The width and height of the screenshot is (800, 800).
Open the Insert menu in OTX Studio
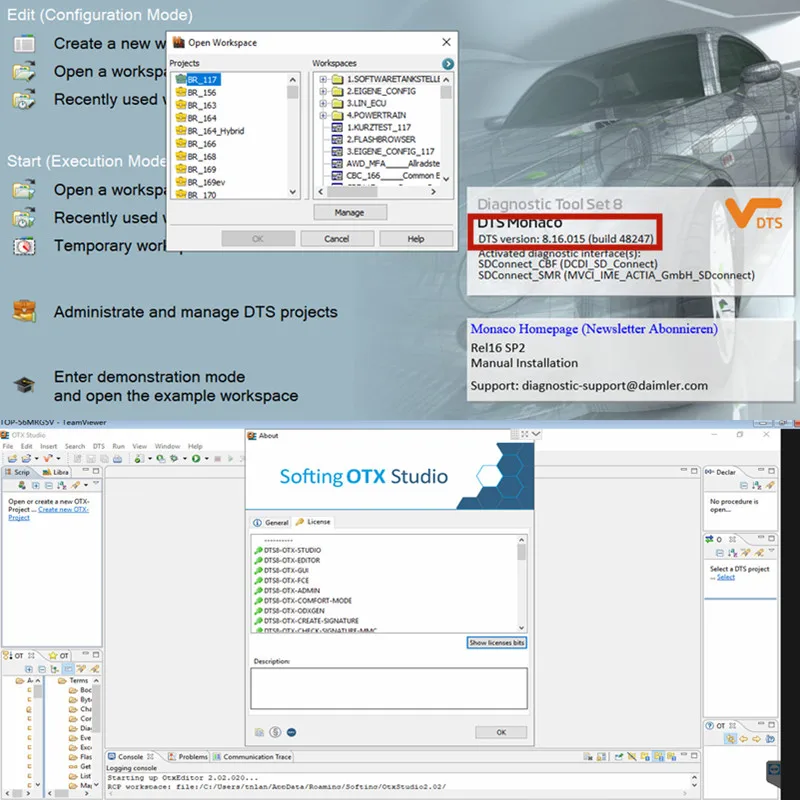(x=48, y=446)
